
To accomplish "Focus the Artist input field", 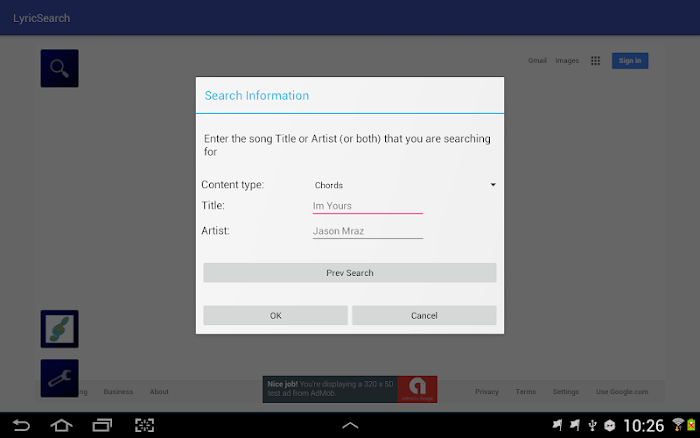I will (367, 231).
